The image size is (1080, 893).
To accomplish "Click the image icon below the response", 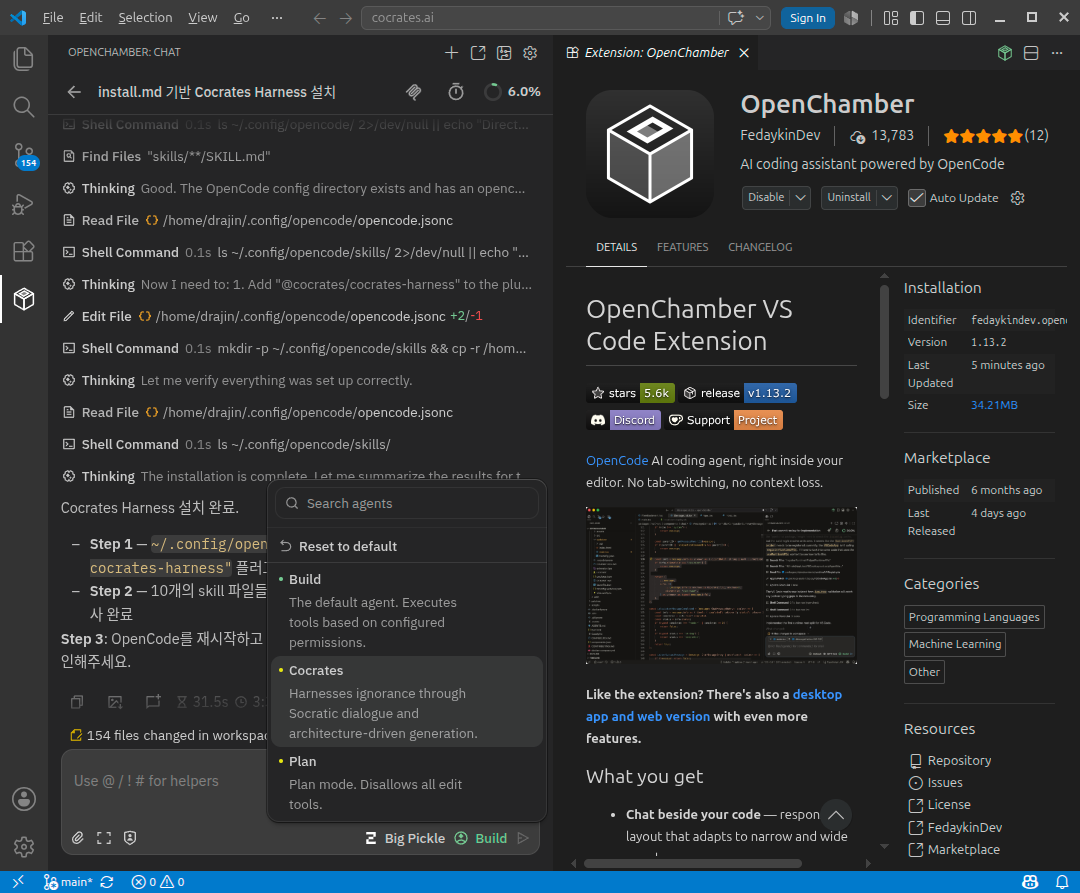I will pos(115,702).
